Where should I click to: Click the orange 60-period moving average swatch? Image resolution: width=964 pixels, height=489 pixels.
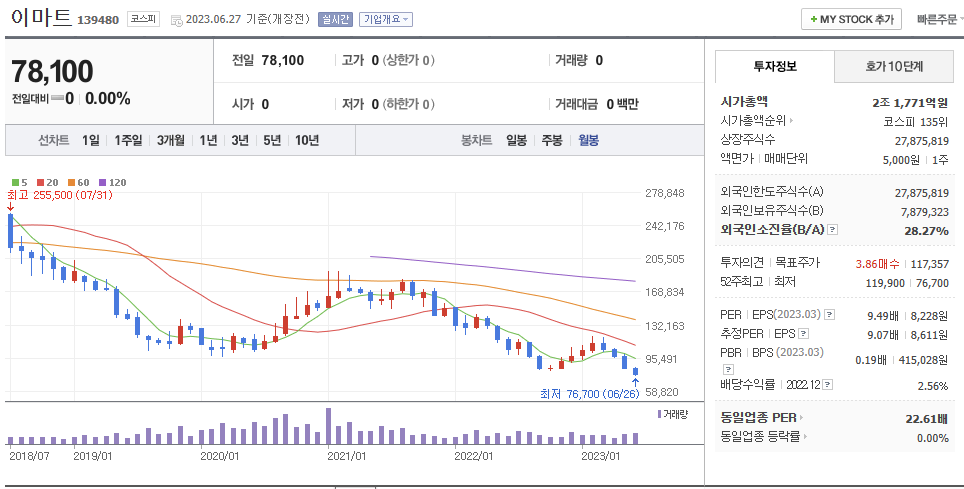pyautogui.click(x=71, y=182)
